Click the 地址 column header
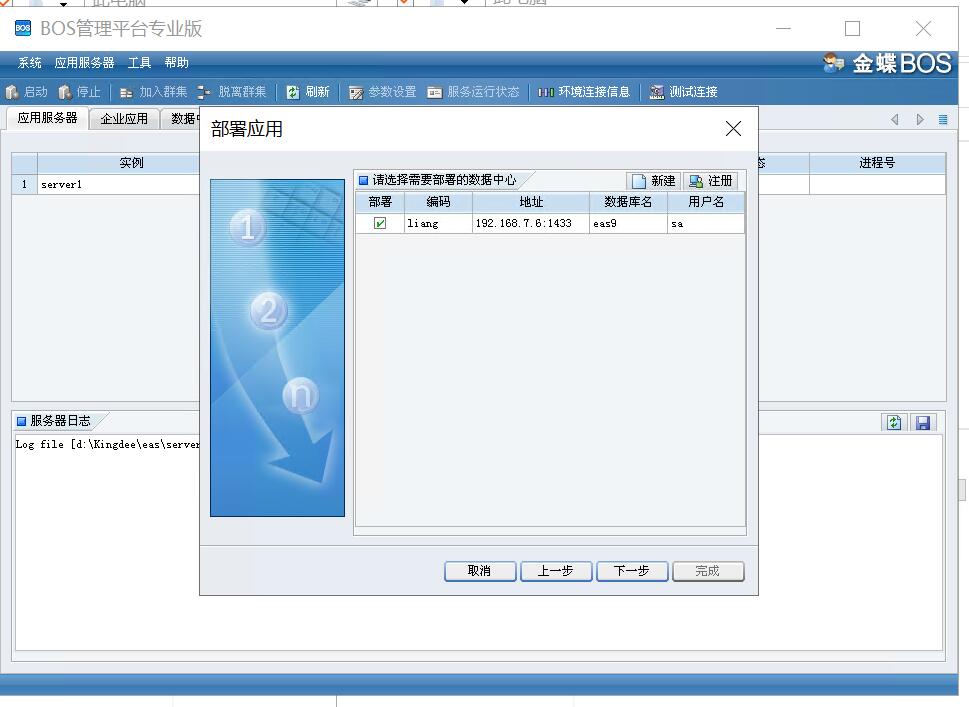Screen dimensions: 969x707 (531, 202)
